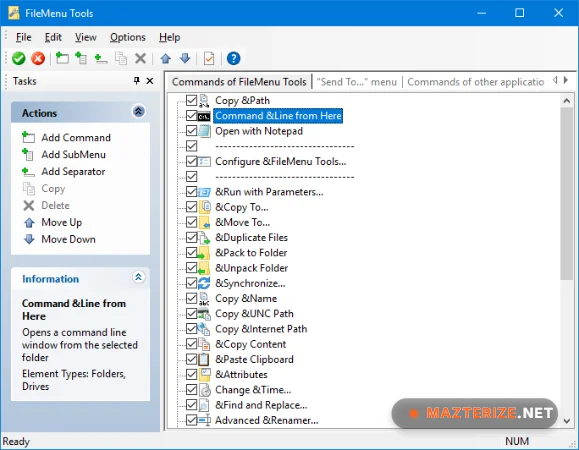
Task: Toggle the &Run with Parameters... checkbox
Action: 191,192
